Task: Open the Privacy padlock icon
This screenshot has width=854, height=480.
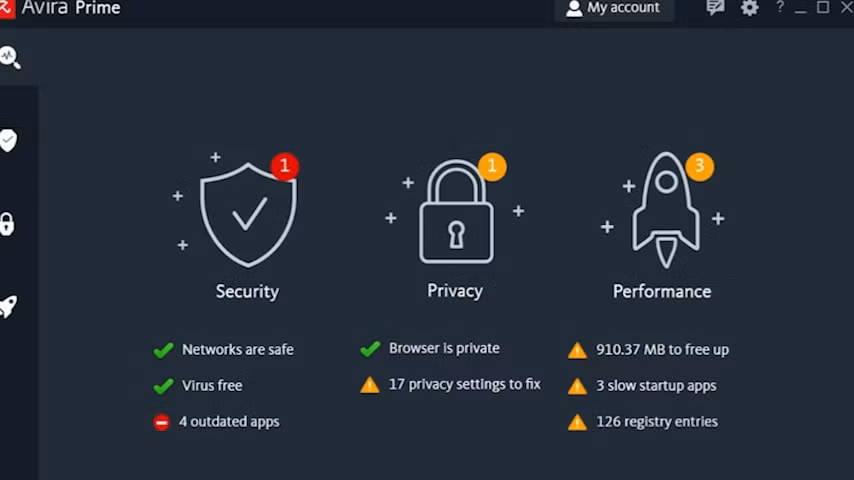Action: coord(456,211)
